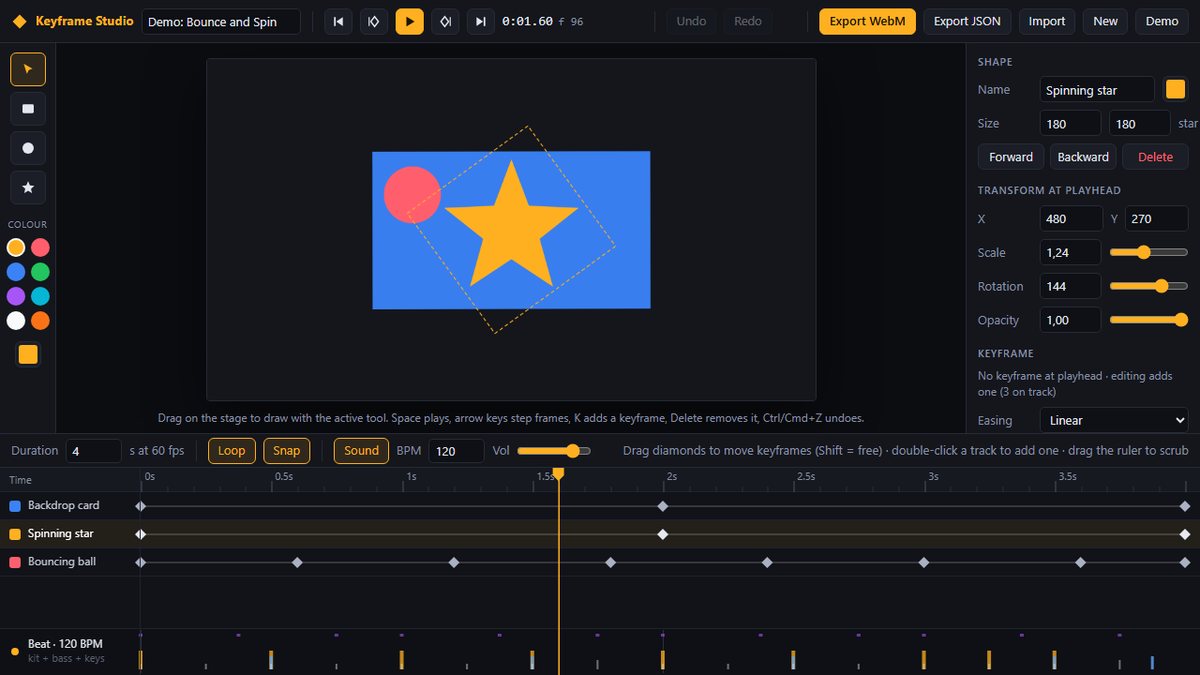
Task: Go to next keyframe
Action: tap(446, 21)
